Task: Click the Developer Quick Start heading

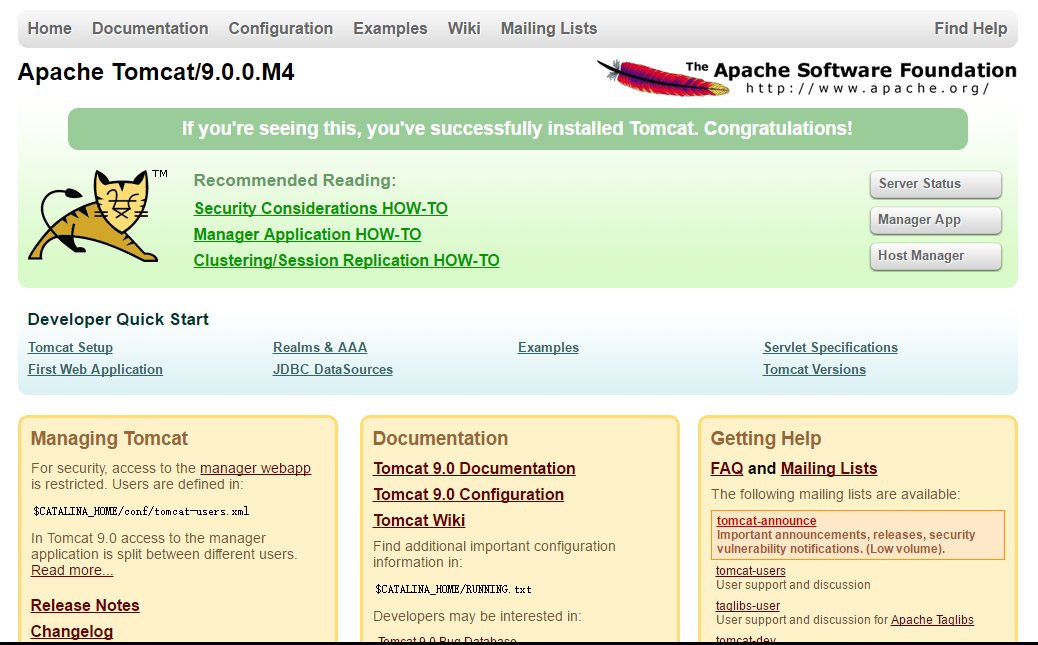Action: coord(118,319)
